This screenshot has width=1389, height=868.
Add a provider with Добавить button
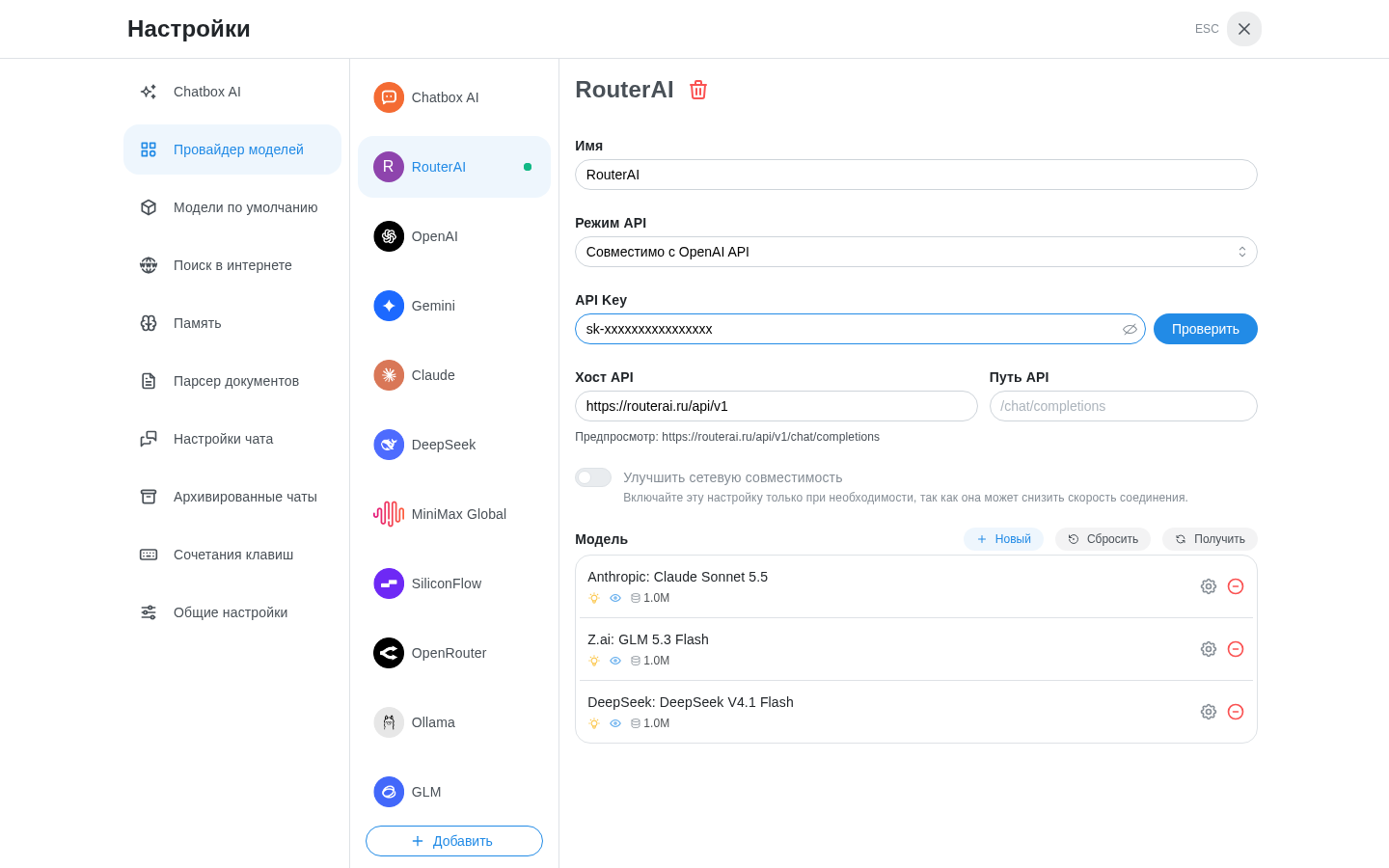[454, 841]
